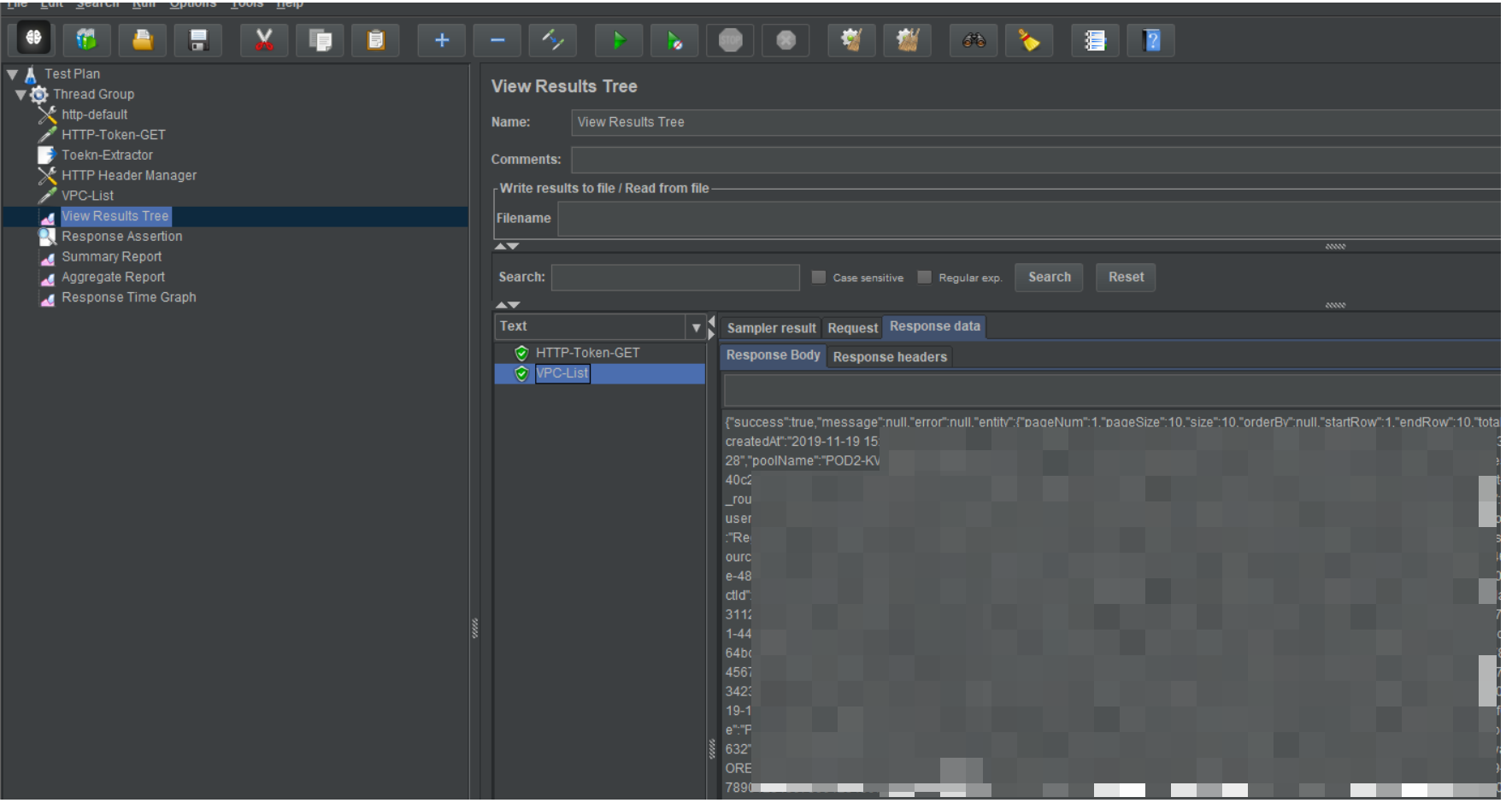Select Summary Report listener
This screenshot has width=1512, height=803.
111,257
